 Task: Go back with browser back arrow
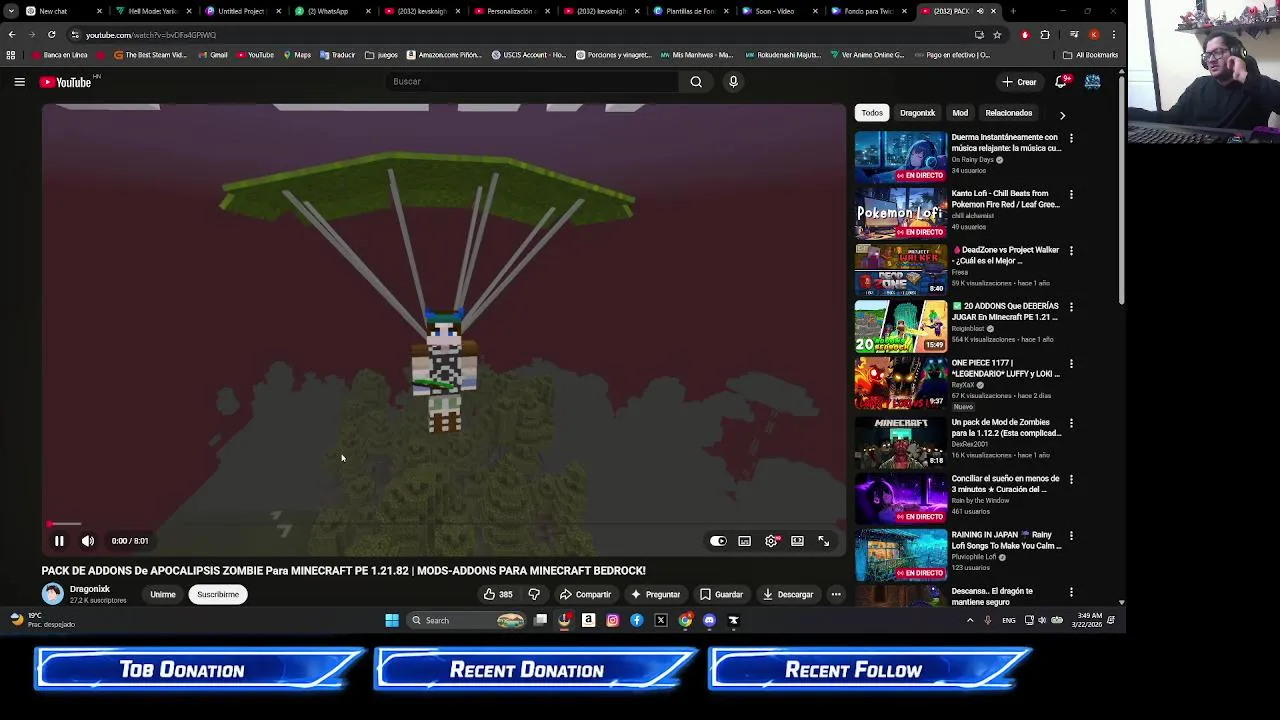[x=12, y=34]
